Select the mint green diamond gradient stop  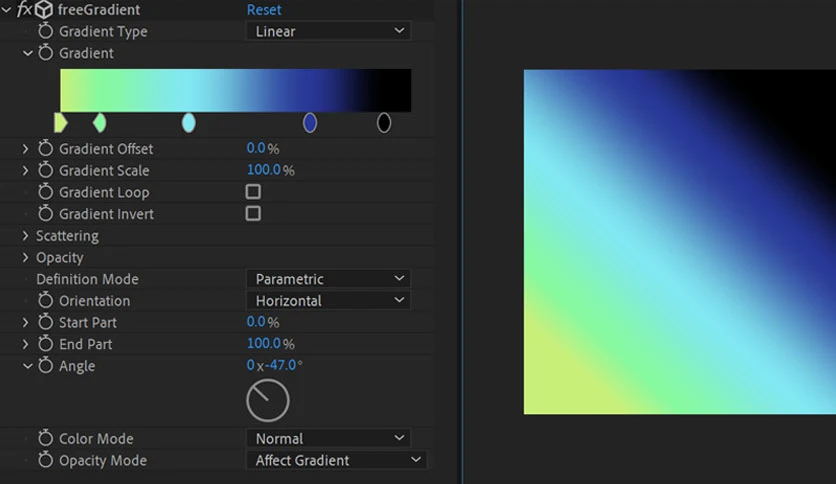(99, 123)
